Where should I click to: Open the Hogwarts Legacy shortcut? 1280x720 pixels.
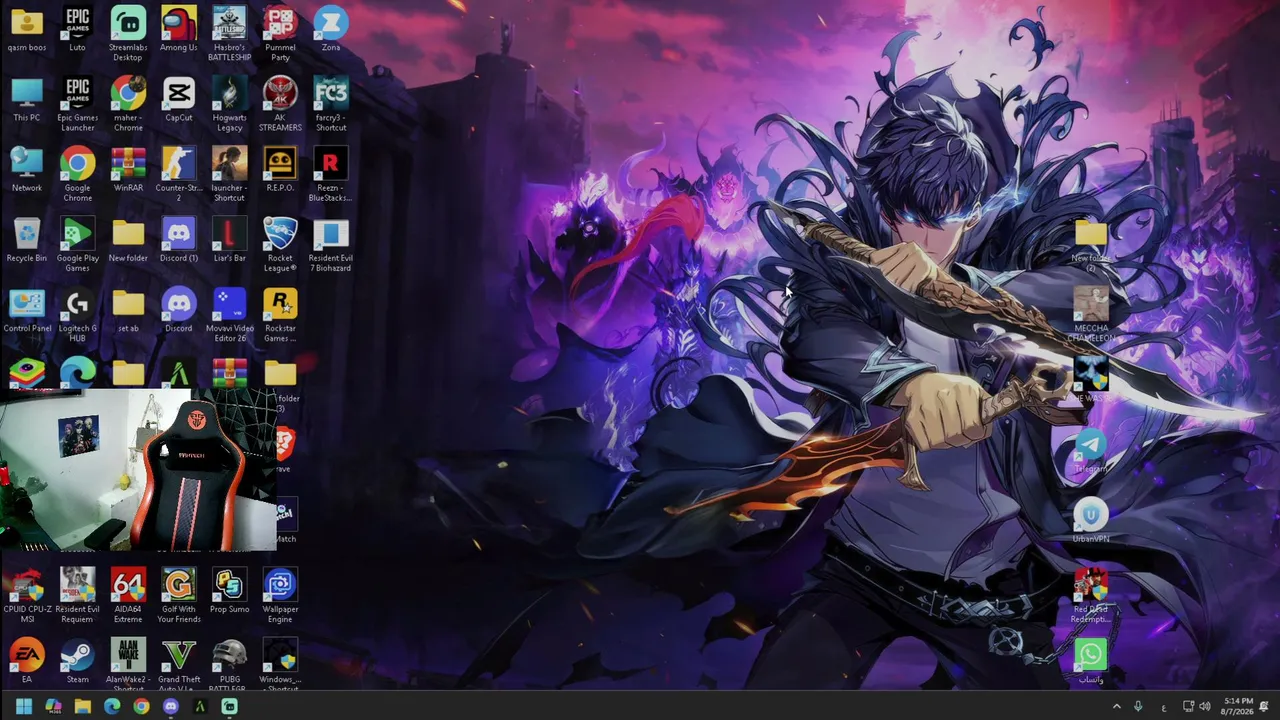pyautogui.click(x=229, y=104)
